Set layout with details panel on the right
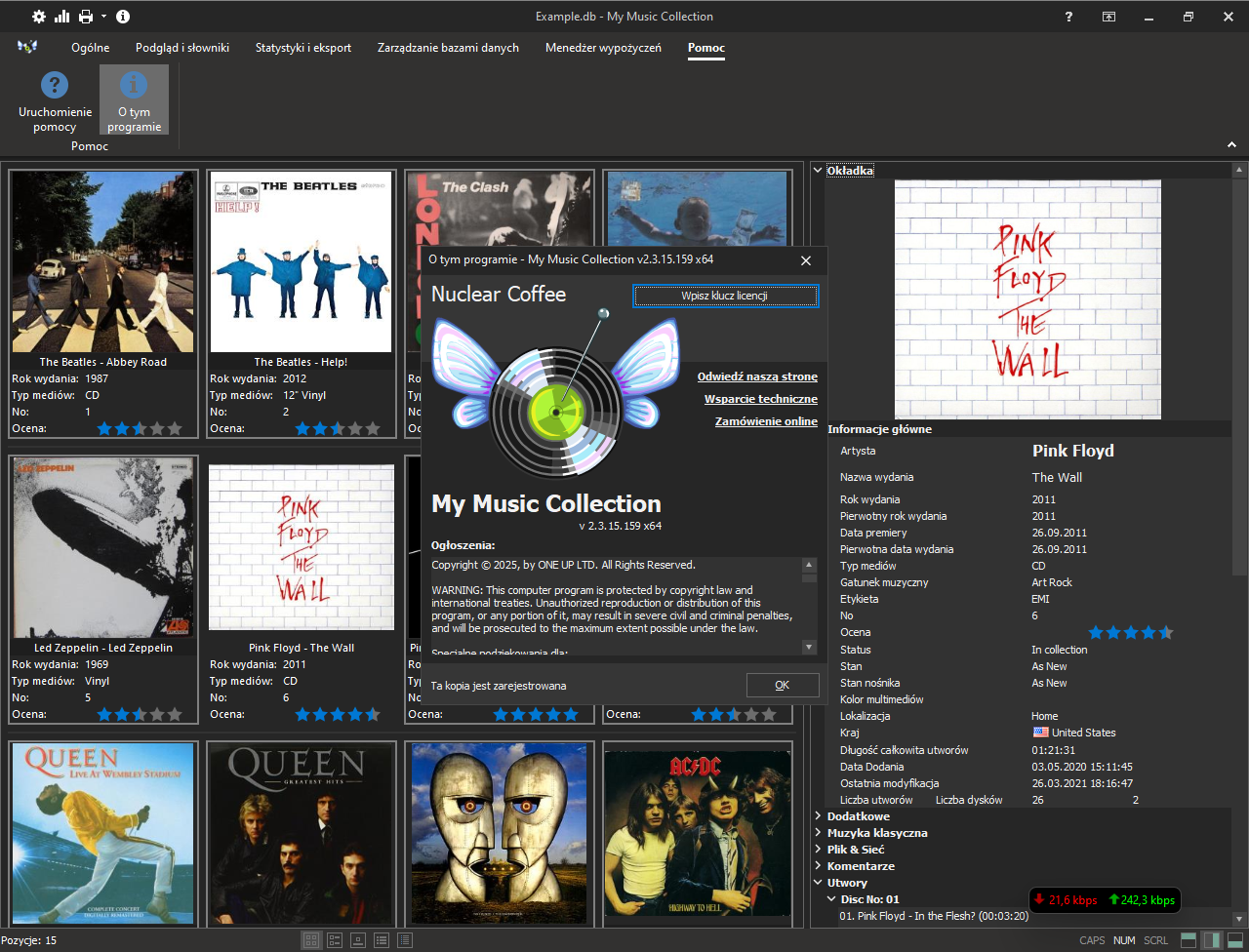This screenshot has height=952, width=1249. click(x=1212, y=940)
